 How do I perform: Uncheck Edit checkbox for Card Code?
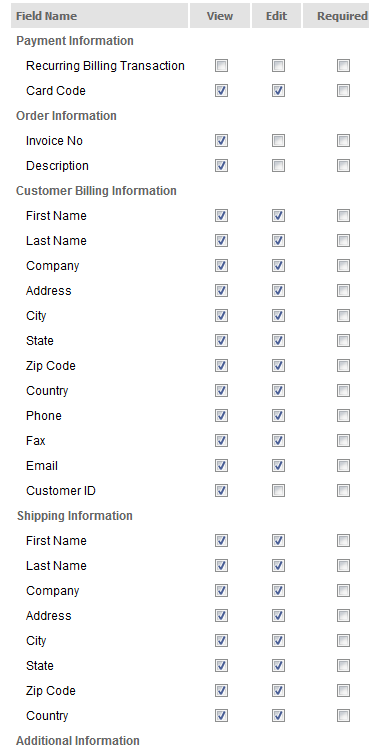click(279, 91)
